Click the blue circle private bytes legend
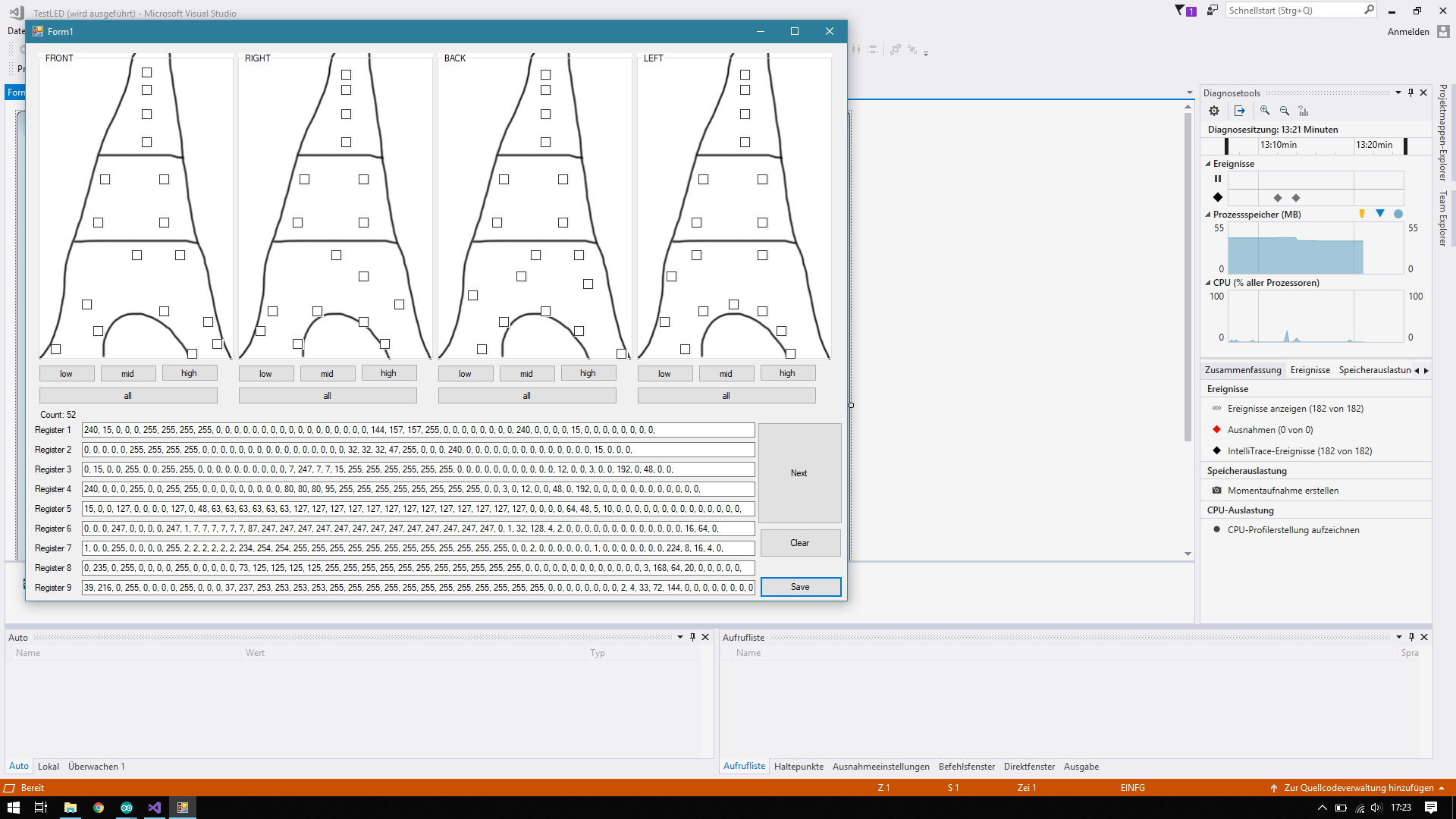 pyautogui.click(x=1398, y=214)
